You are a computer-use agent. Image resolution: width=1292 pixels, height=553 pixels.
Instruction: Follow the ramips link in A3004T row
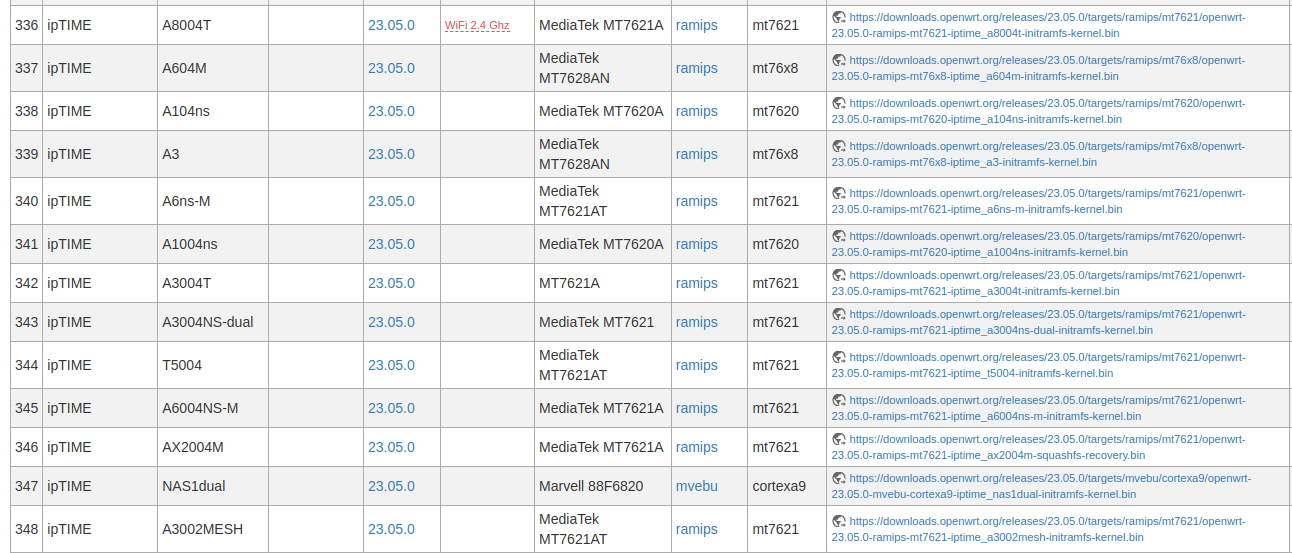pos(697,283)
